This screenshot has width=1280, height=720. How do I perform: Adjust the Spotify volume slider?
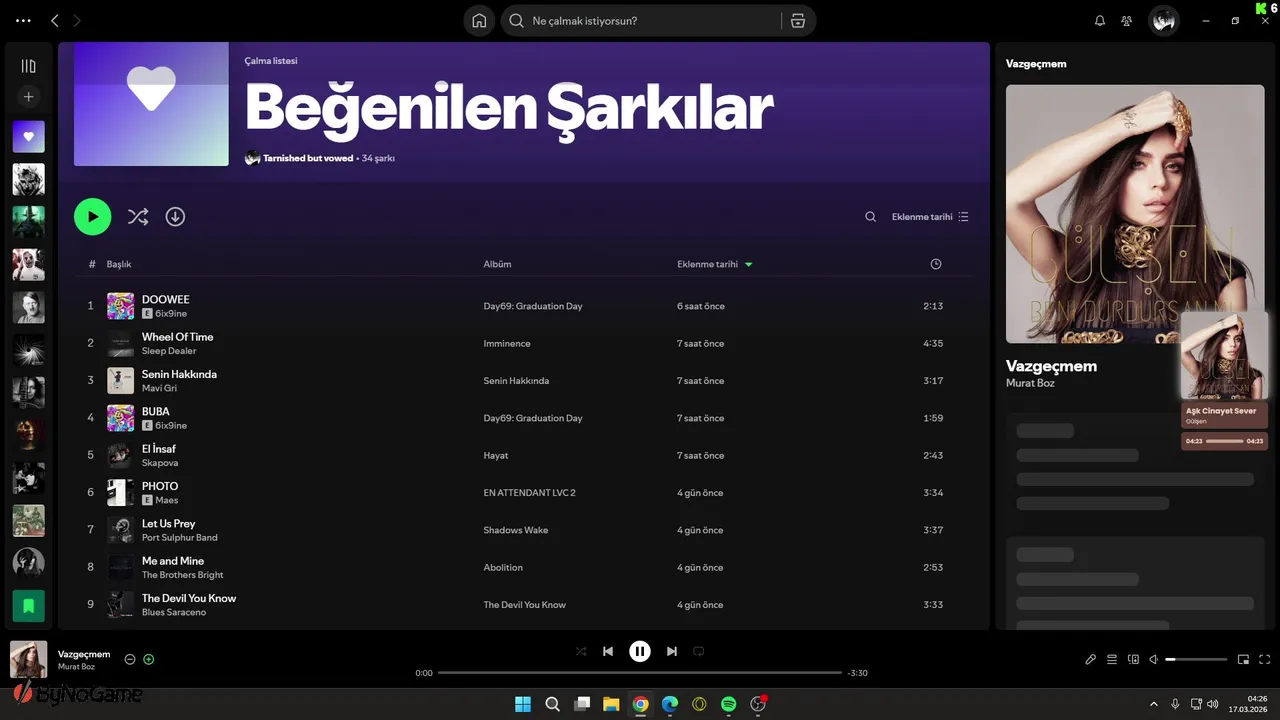1196,659
